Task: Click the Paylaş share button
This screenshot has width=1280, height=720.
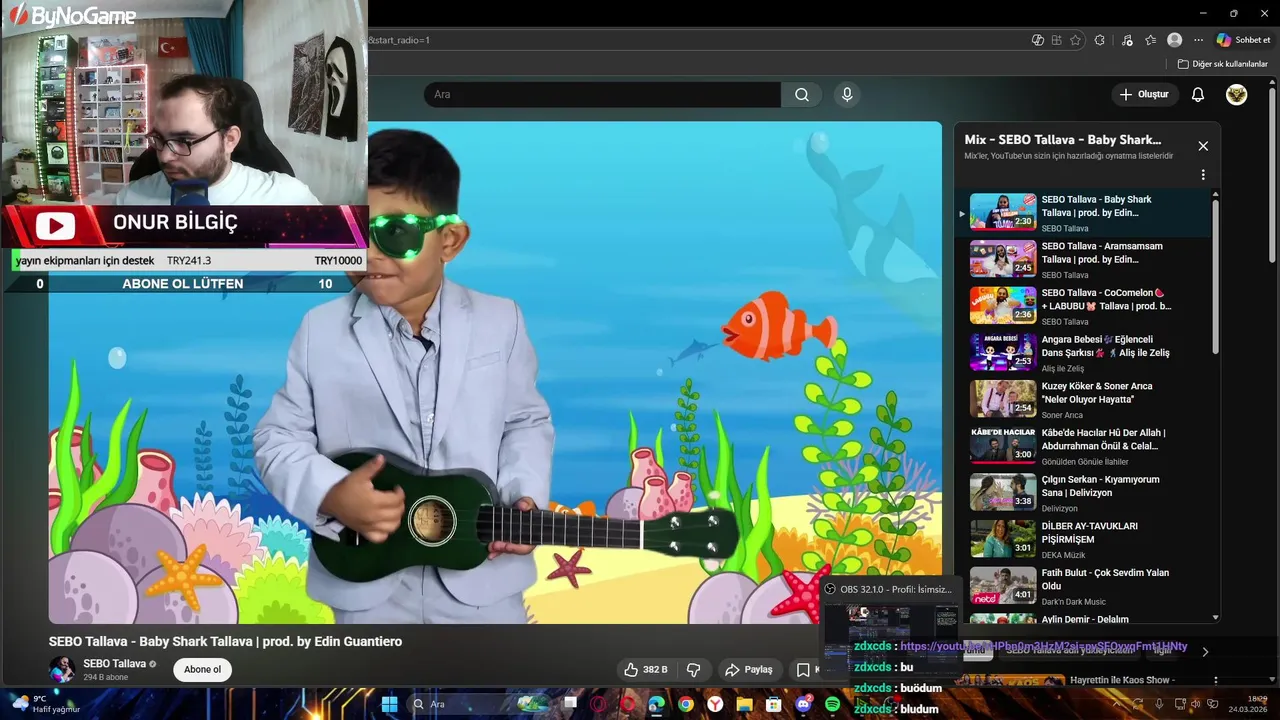Action: coord(748,669)
